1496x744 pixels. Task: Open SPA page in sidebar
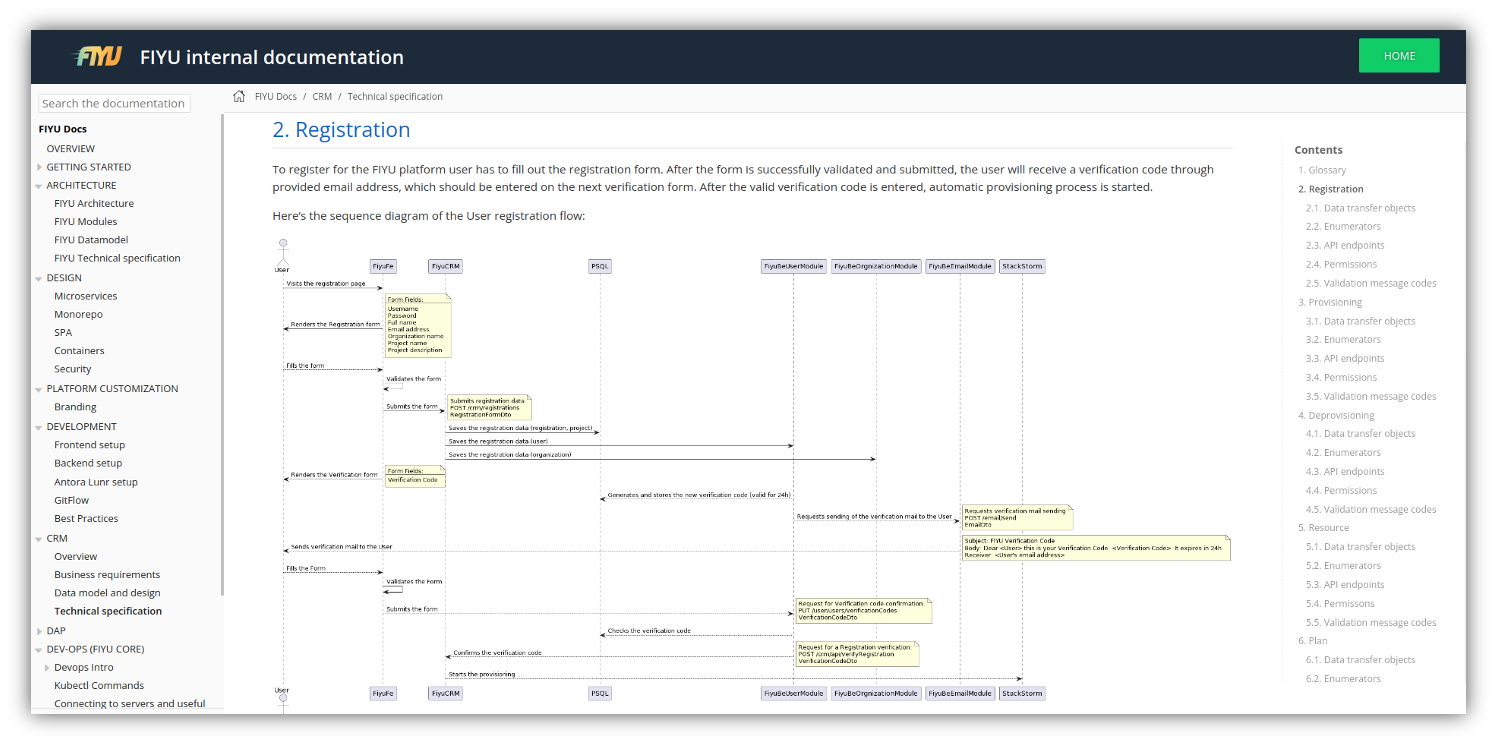coord(63,332)
